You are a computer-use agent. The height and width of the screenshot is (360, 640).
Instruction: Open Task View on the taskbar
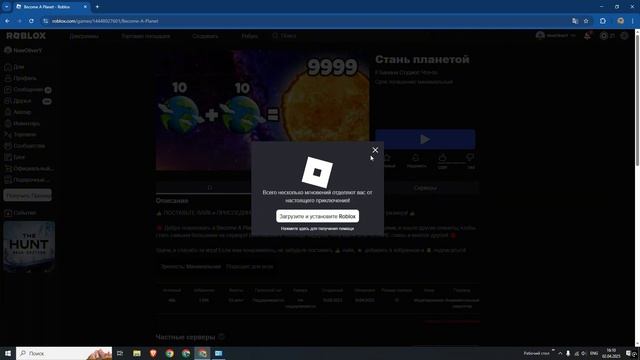120,353
